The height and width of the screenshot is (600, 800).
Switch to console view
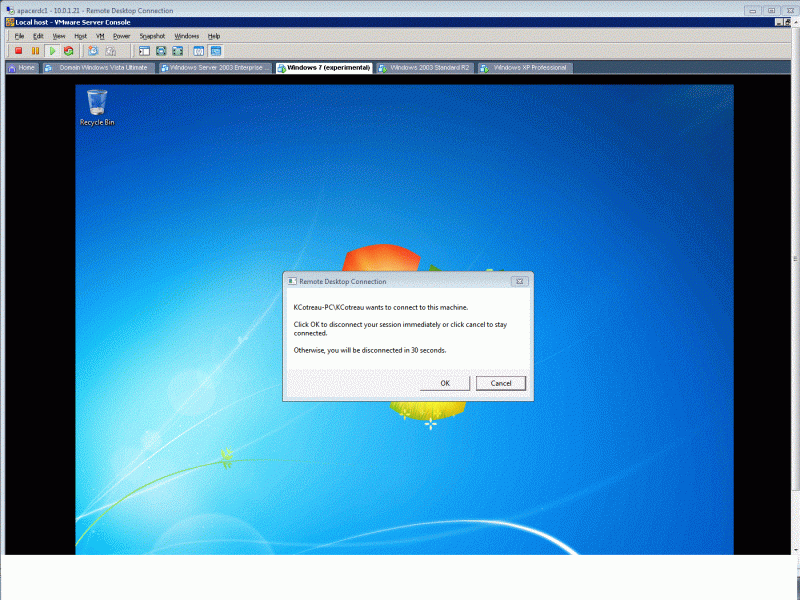(216, 50)
